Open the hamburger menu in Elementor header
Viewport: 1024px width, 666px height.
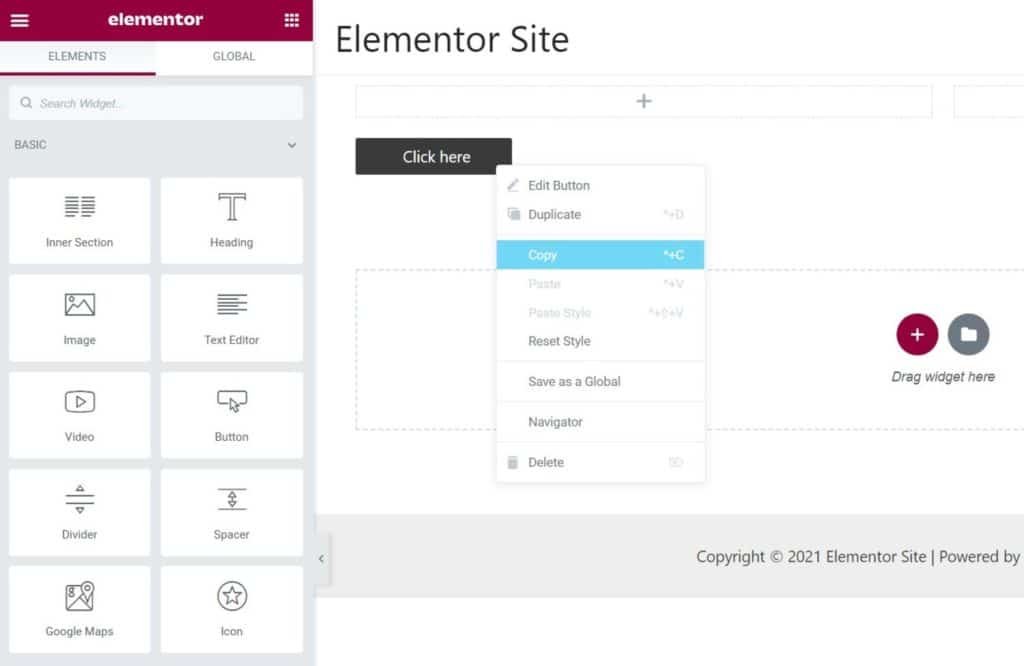tap(20, 20)
